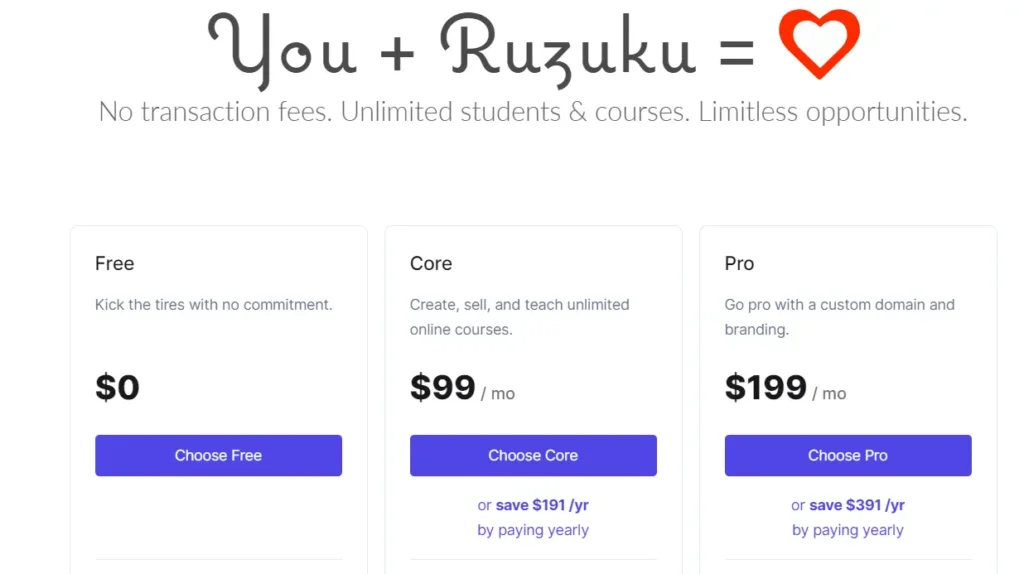This screenshot has height=574, width=1024.
Task: Select the Free plan title
Action: [114, 263]
